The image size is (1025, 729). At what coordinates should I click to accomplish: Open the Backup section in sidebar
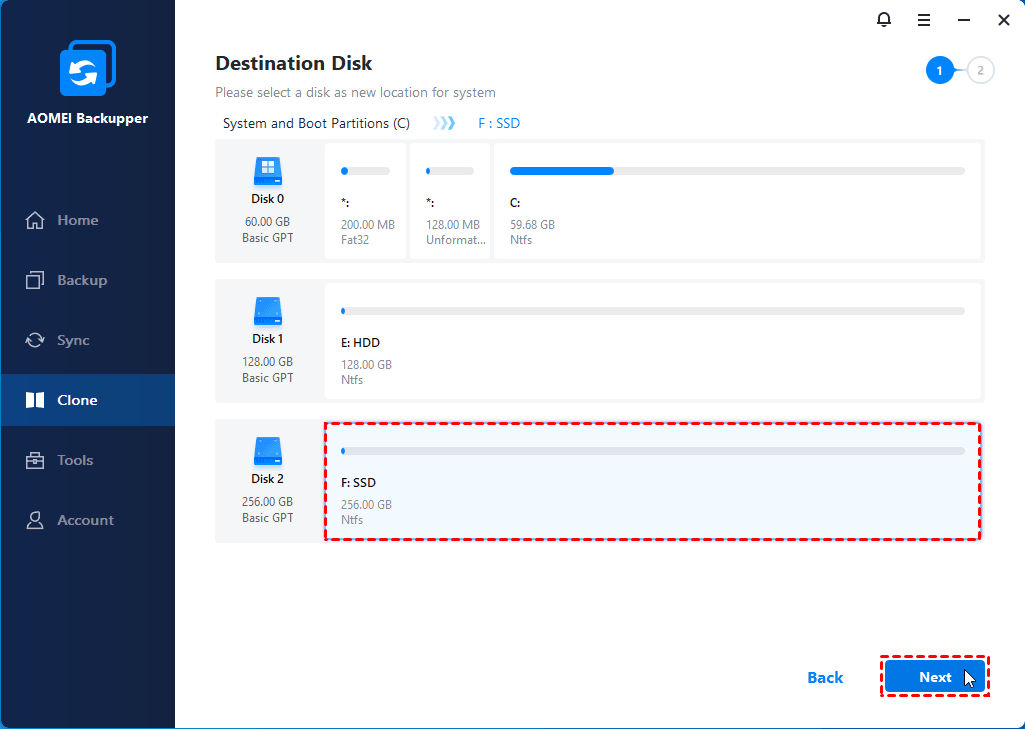click(x=81, y=280)
